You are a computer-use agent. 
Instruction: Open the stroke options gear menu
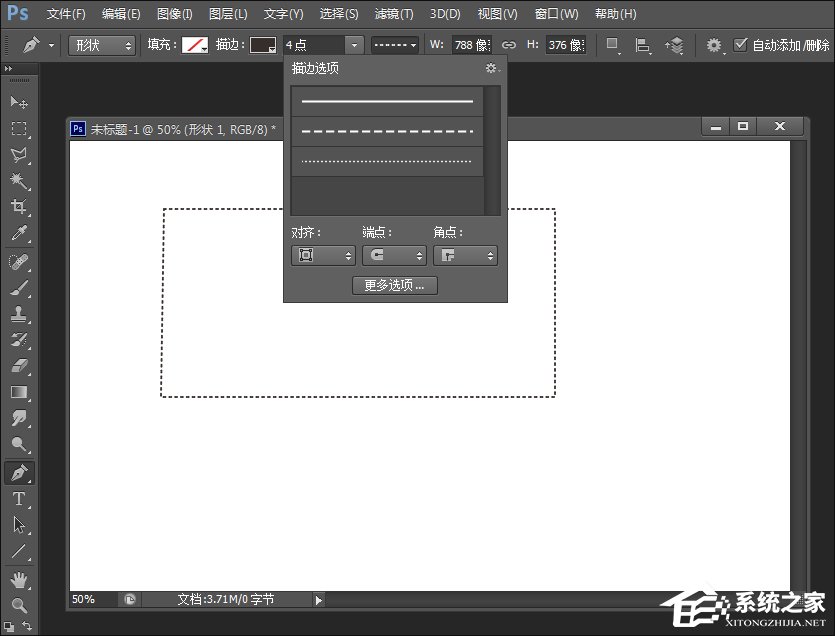click(x=491, y=69)
